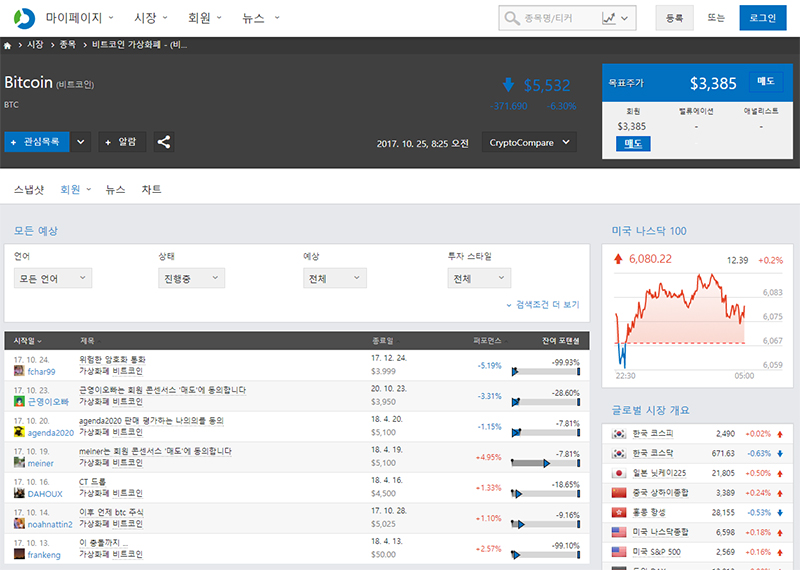
Task: Open the 뉴스 tab under Bitcoin
Action: tap(115, 190)
